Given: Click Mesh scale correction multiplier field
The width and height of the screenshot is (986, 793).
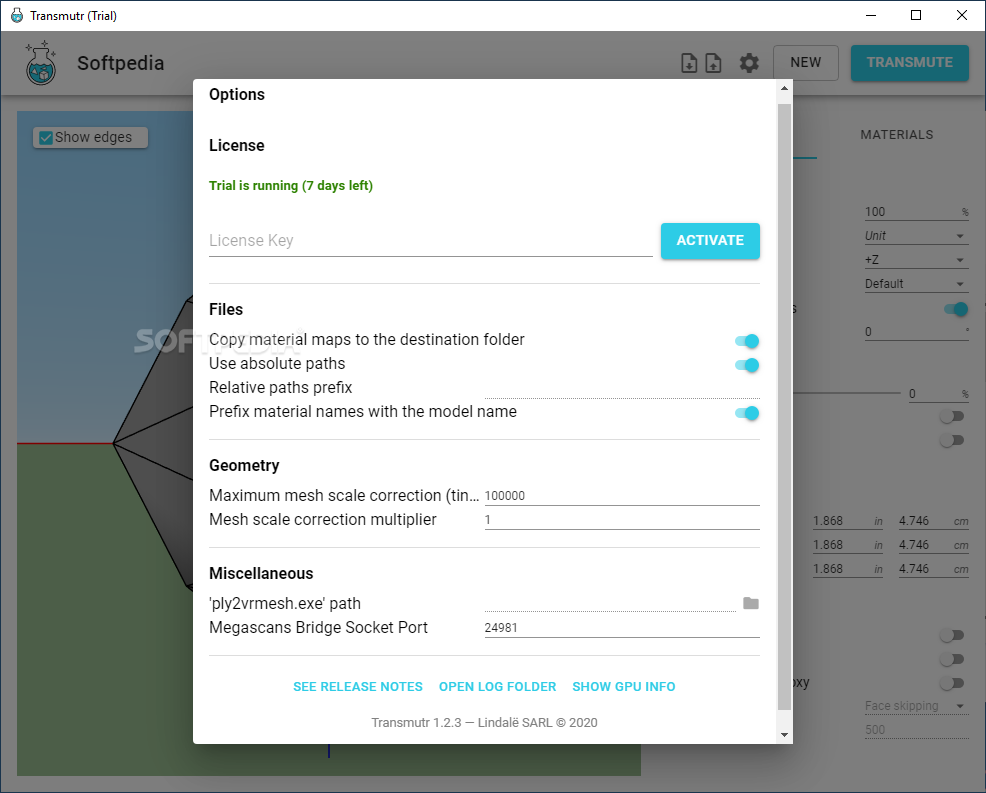Looking at the screenshot, I should point(622,519).
